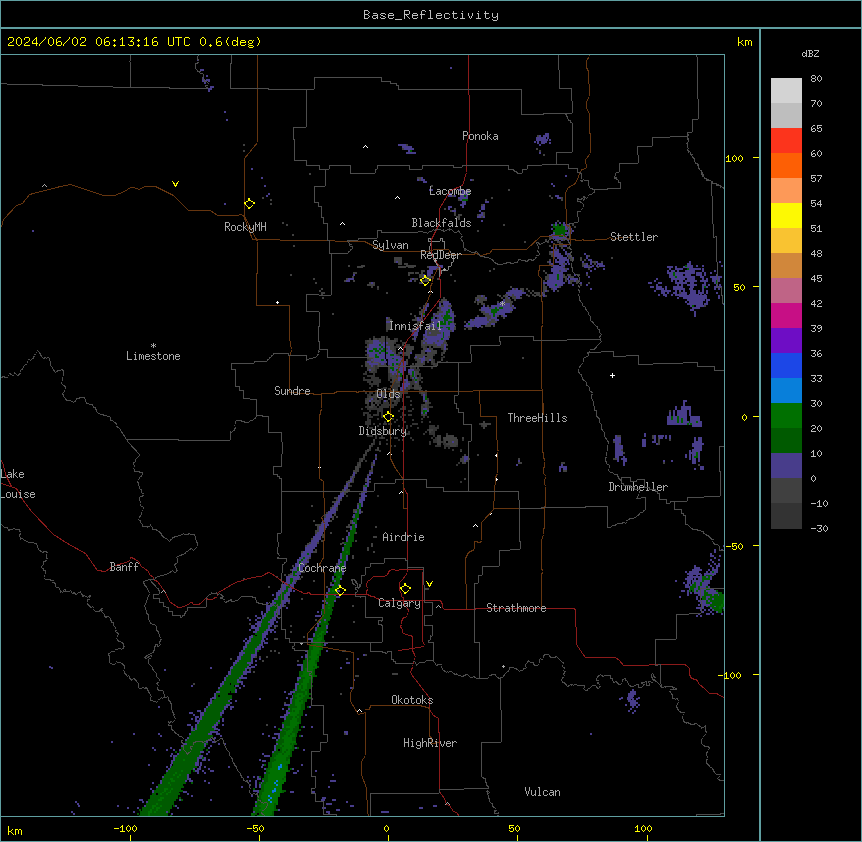The height and width of the screenshot is (842, 862).
Task: Choose the orange swatch between 60 and 57
Action: pos(786,165)
